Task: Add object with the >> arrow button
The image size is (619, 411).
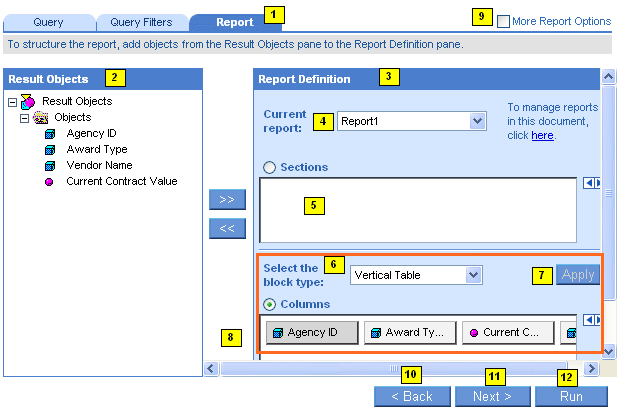Action: pyautogui.click(x=226, y=199)
